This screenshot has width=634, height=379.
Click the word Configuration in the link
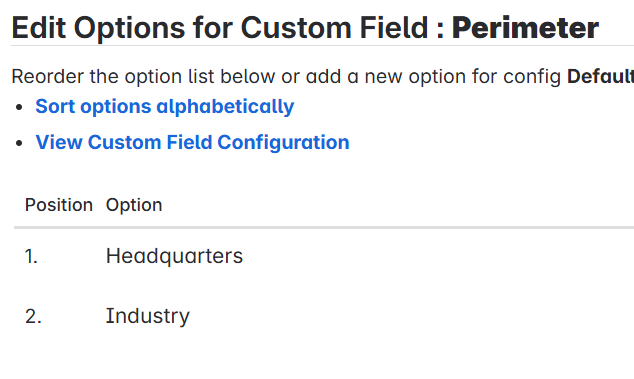click(283, 142)
